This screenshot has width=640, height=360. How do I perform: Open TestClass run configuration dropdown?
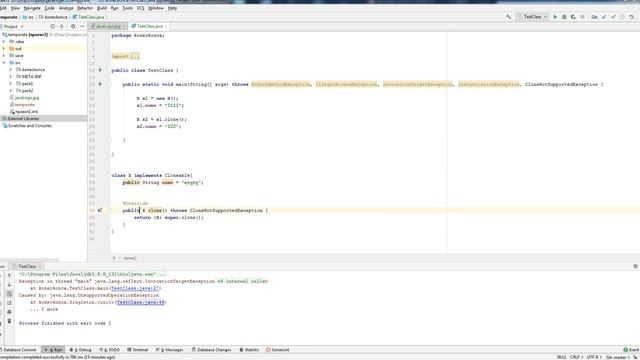[533, 17]
